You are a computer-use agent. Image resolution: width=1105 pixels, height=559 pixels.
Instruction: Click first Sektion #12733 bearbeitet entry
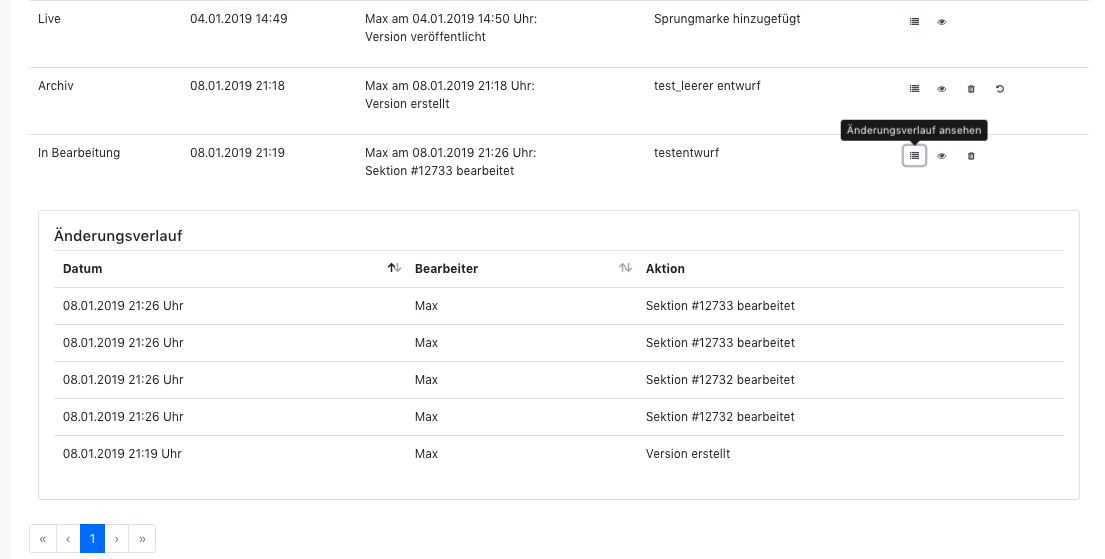720,306
